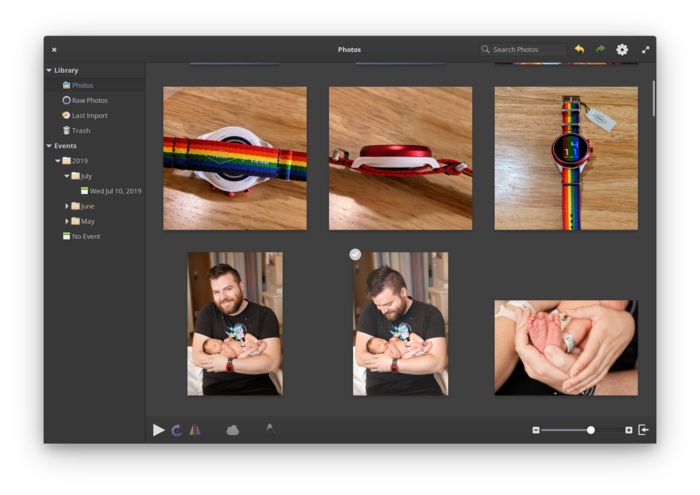This screenshot has width=700, height=495.
Task: Flip the photo horizontally using the mirror icon
Action: (x=195, y=430)
